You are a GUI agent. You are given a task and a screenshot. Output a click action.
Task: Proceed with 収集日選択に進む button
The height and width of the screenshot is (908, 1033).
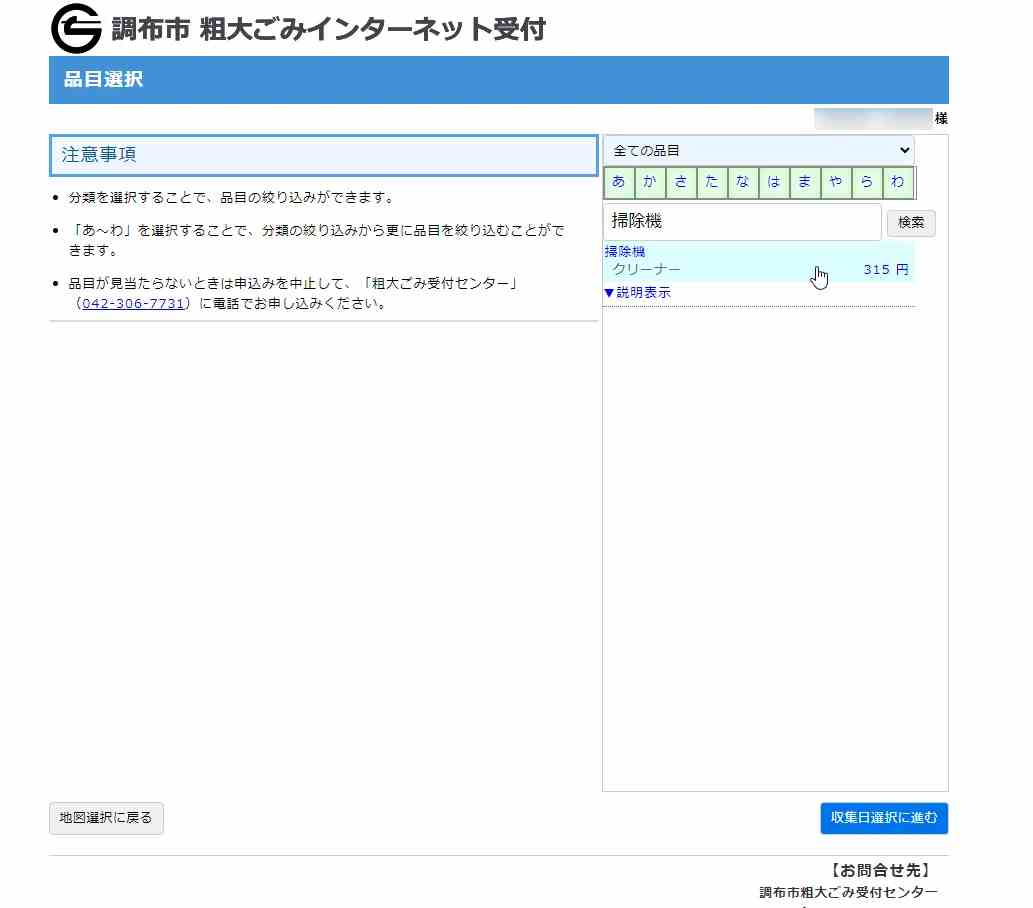tap(883, 818)
